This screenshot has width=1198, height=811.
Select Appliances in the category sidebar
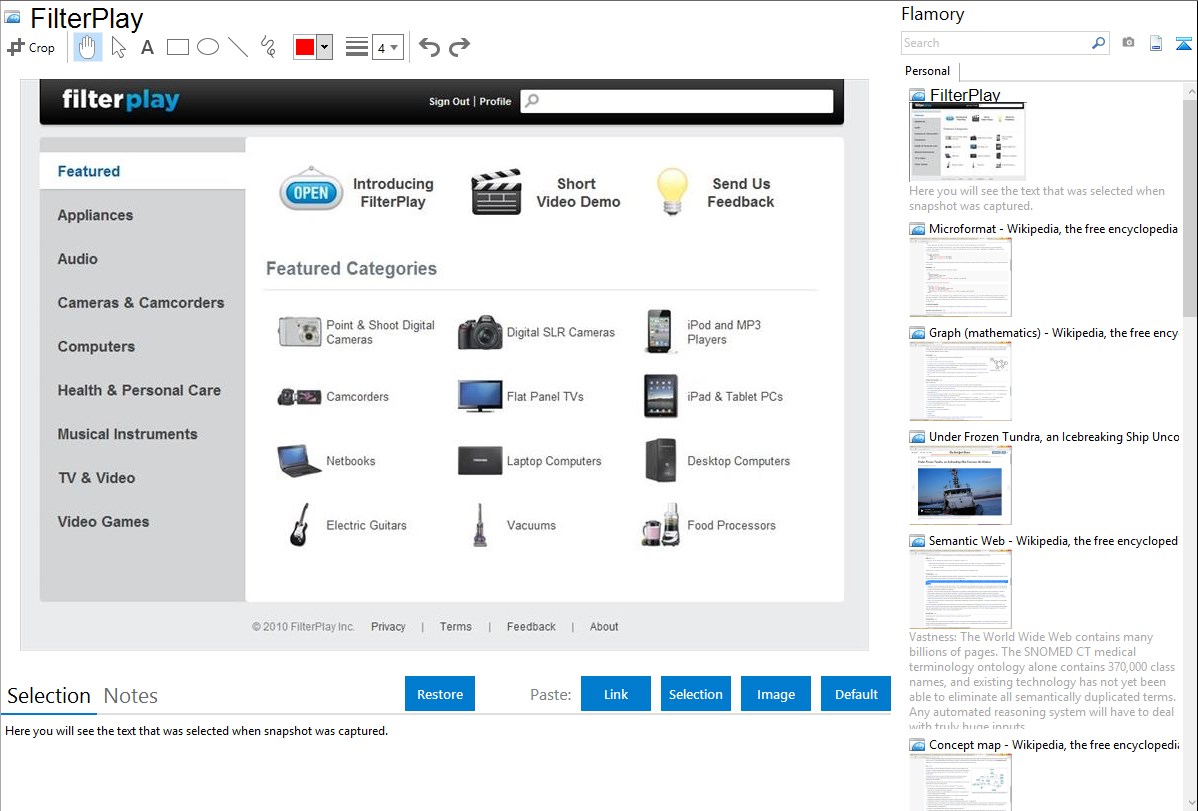point(96,216)
